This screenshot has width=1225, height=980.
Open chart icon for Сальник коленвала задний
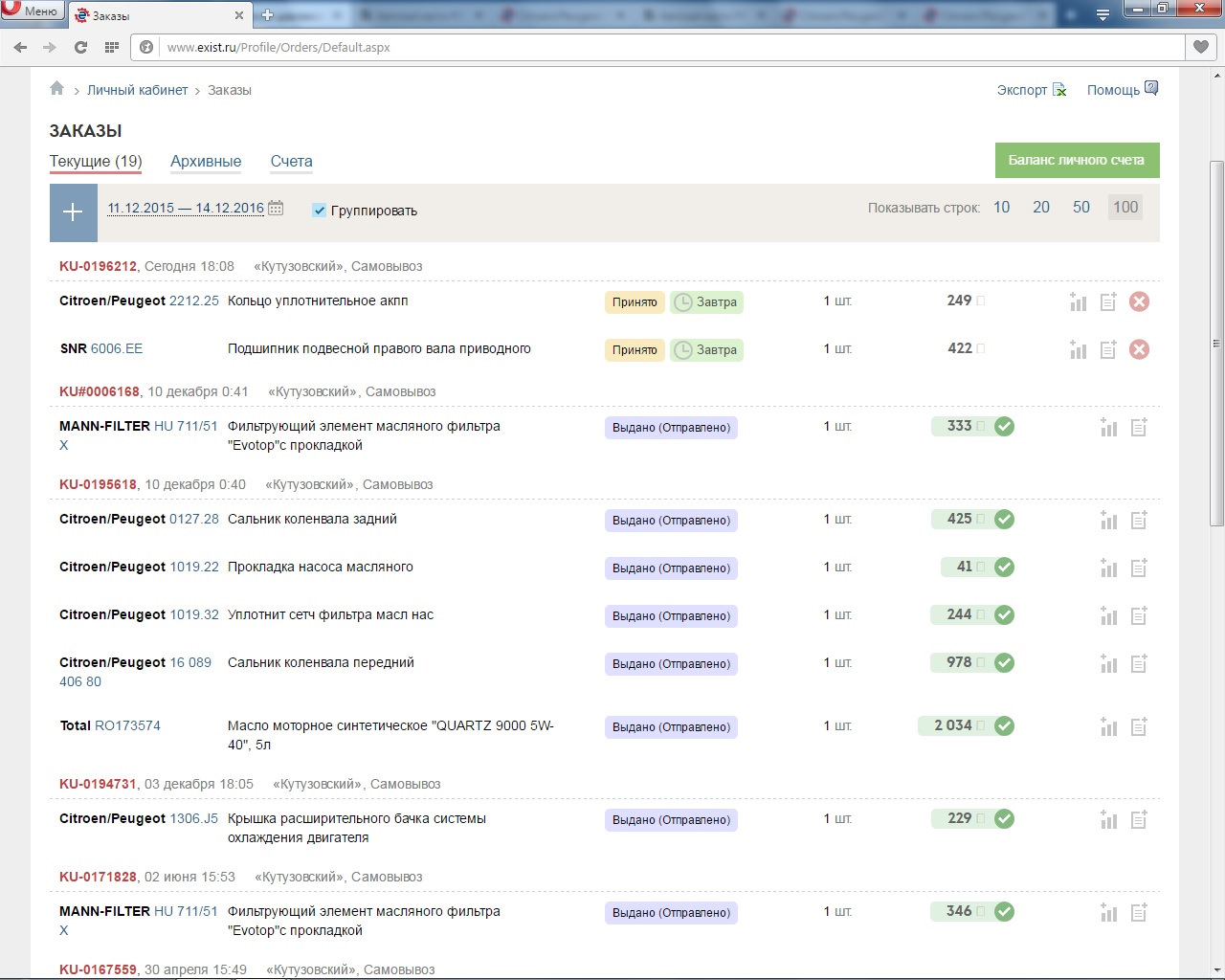click(x=1109, y=520)
